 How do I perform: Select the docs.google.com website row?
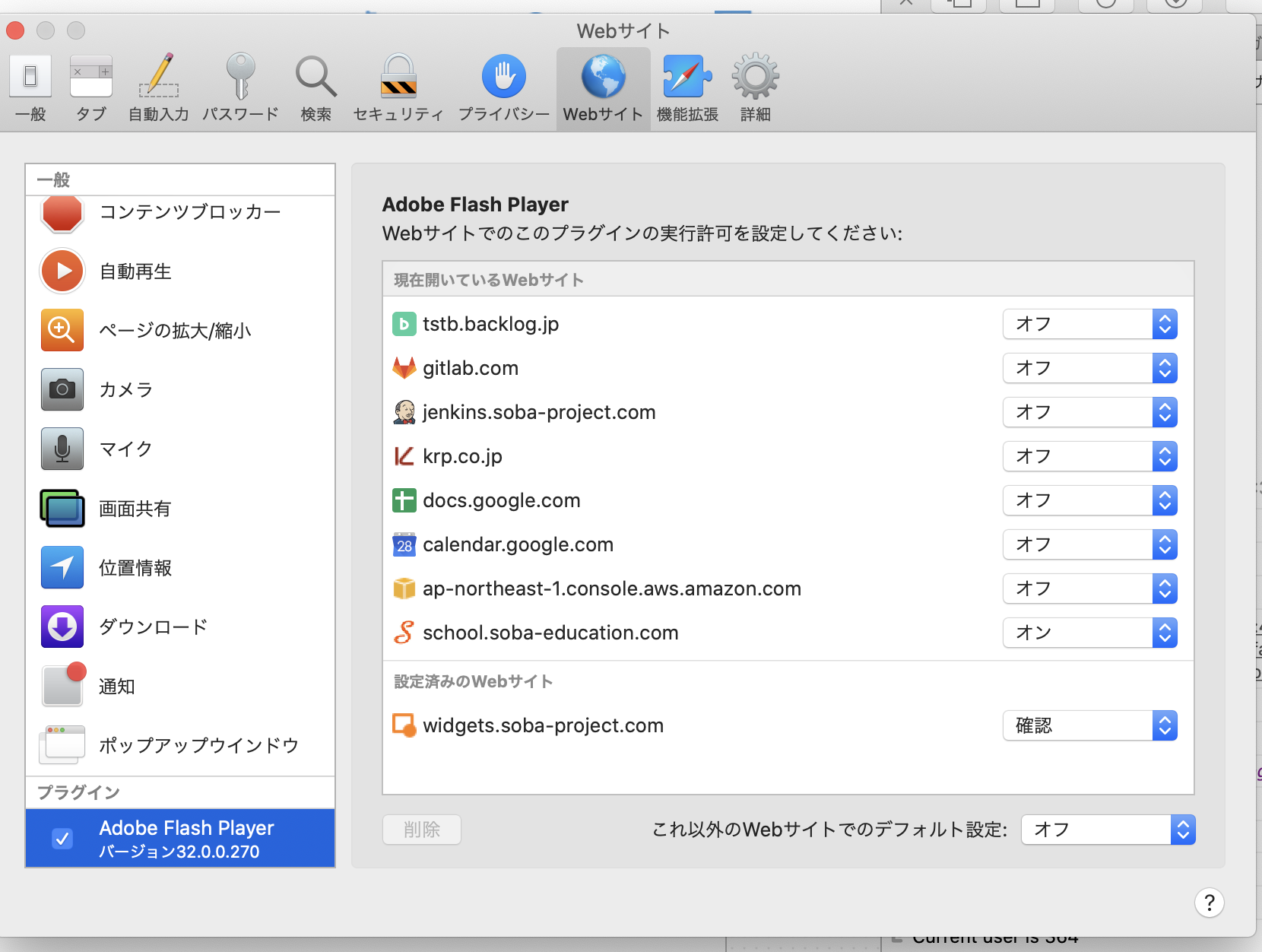[x=788, y=501]
